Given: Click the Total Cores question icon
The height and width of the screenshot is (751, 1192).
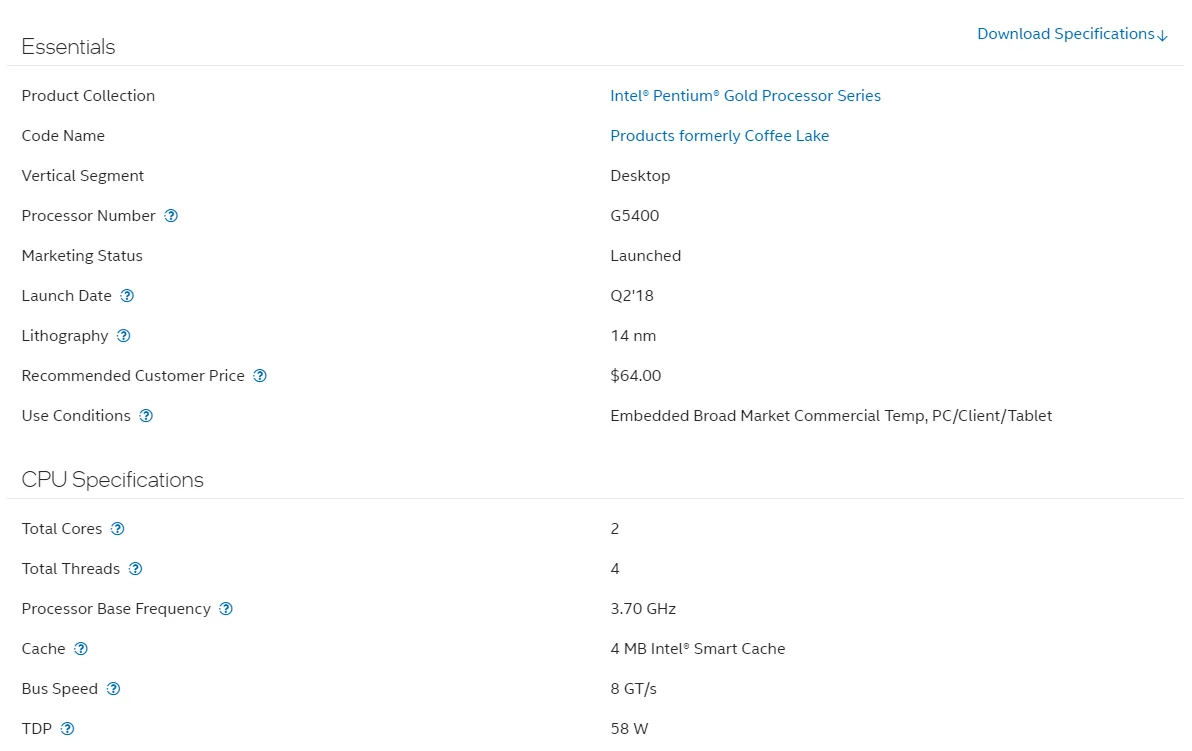Looking at the screenshot, I should pos(118,529).
